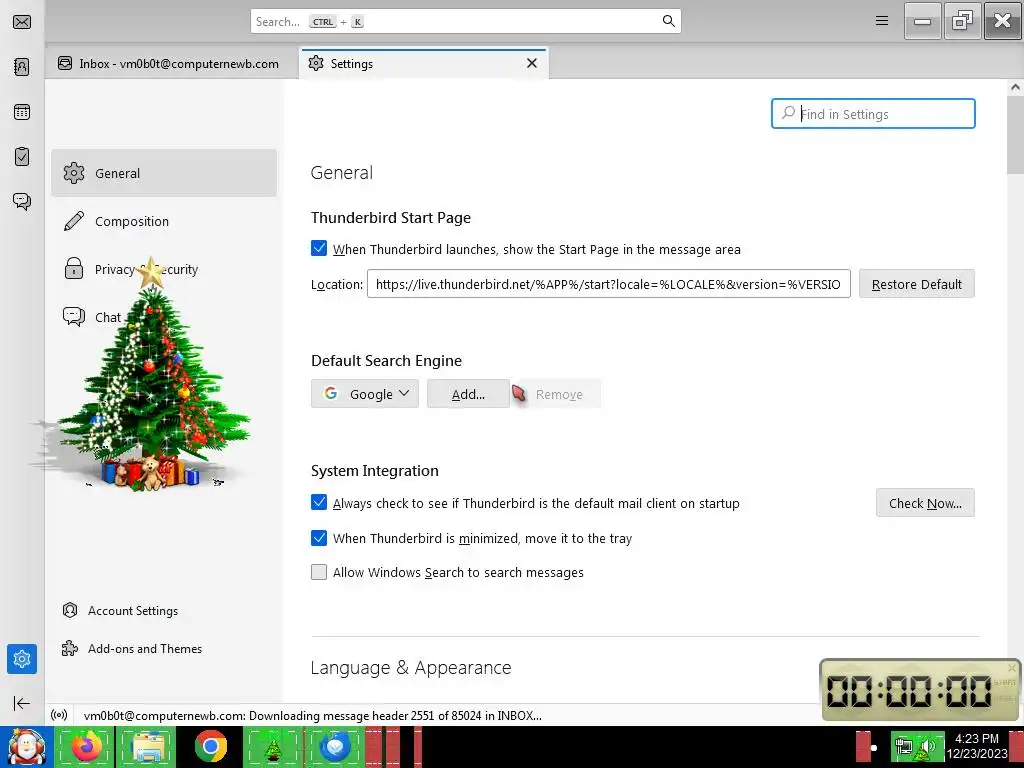Click the online status icon in status bar
Viewport: 1024px width, 768px height.
[59, 715]
